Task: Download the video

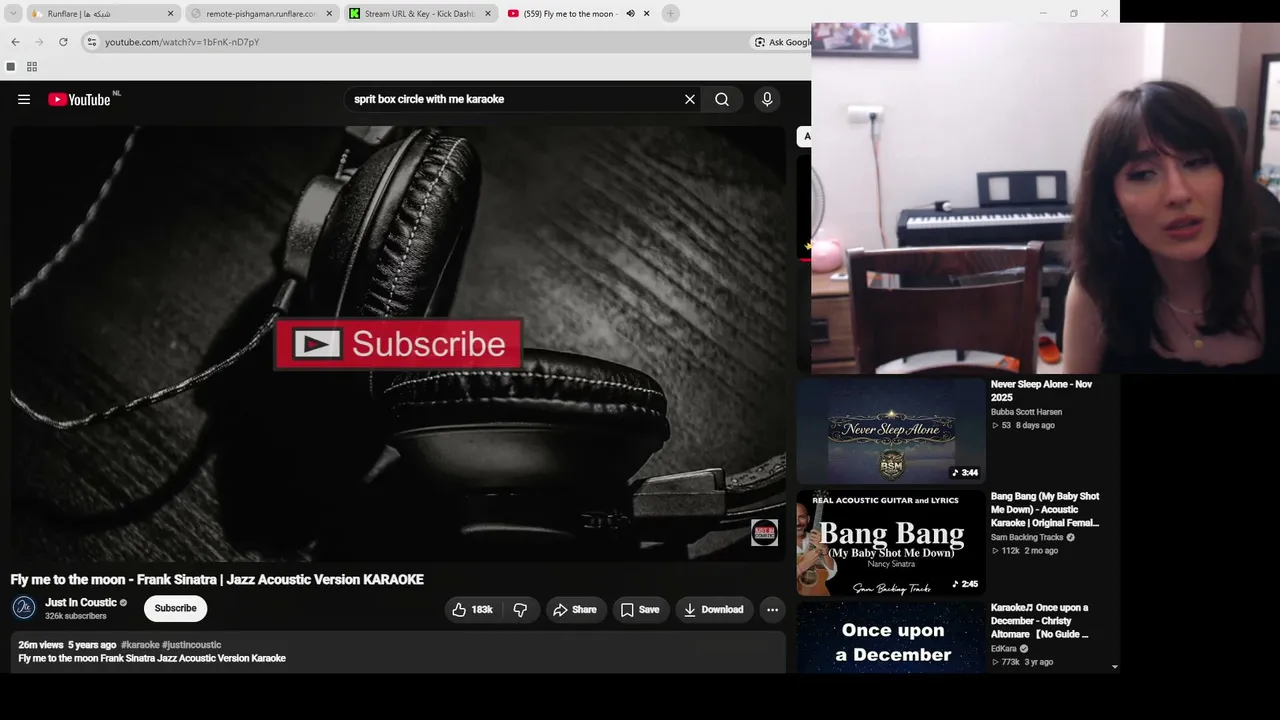Action: click(714, 609)
